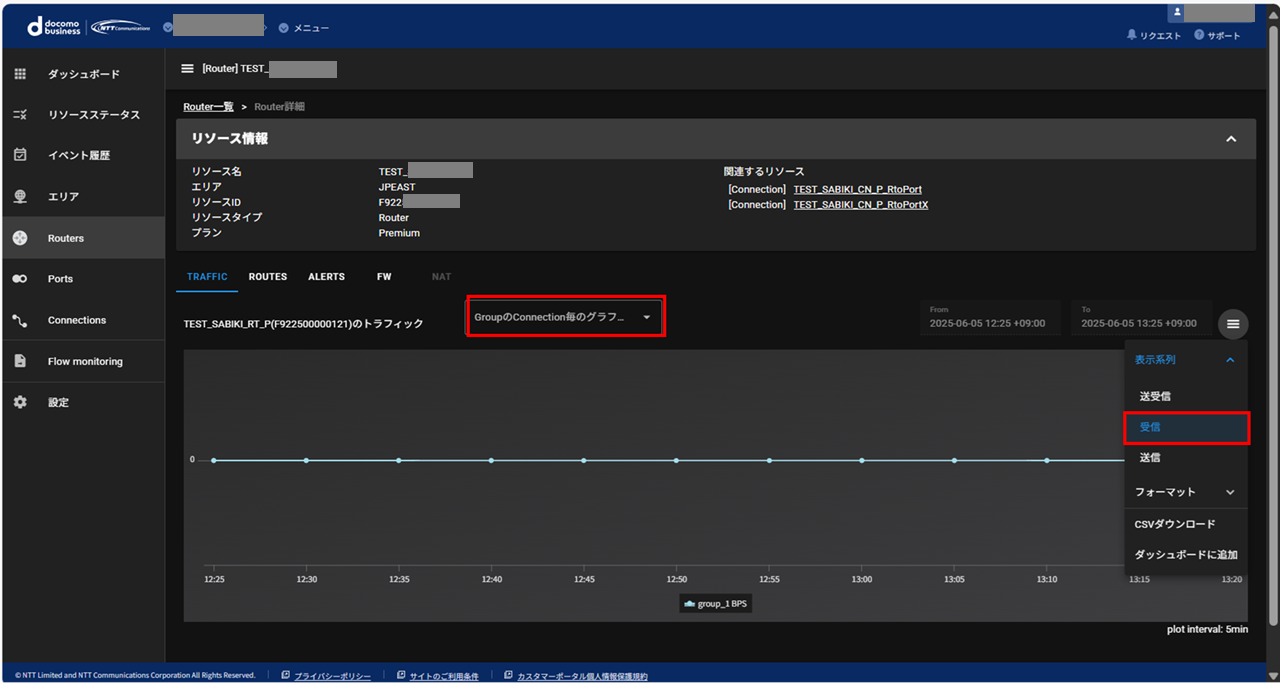Click the Area location icon
Screen dimensions: 1280x690
[20, 197]
